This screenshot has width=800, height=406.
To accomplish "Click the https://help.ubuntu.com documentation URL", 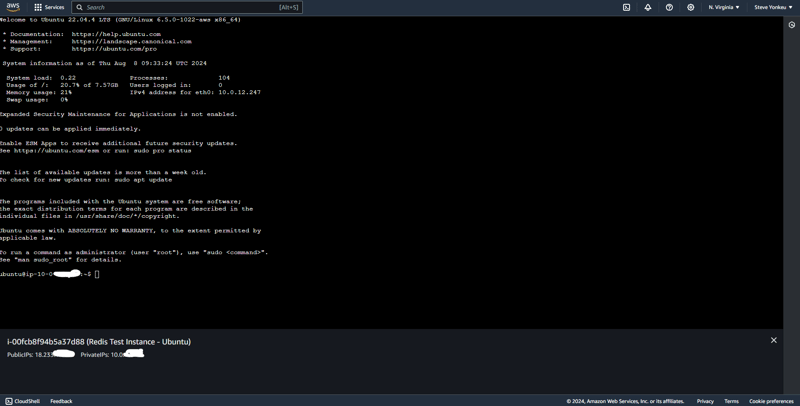I will pos(116,34).
